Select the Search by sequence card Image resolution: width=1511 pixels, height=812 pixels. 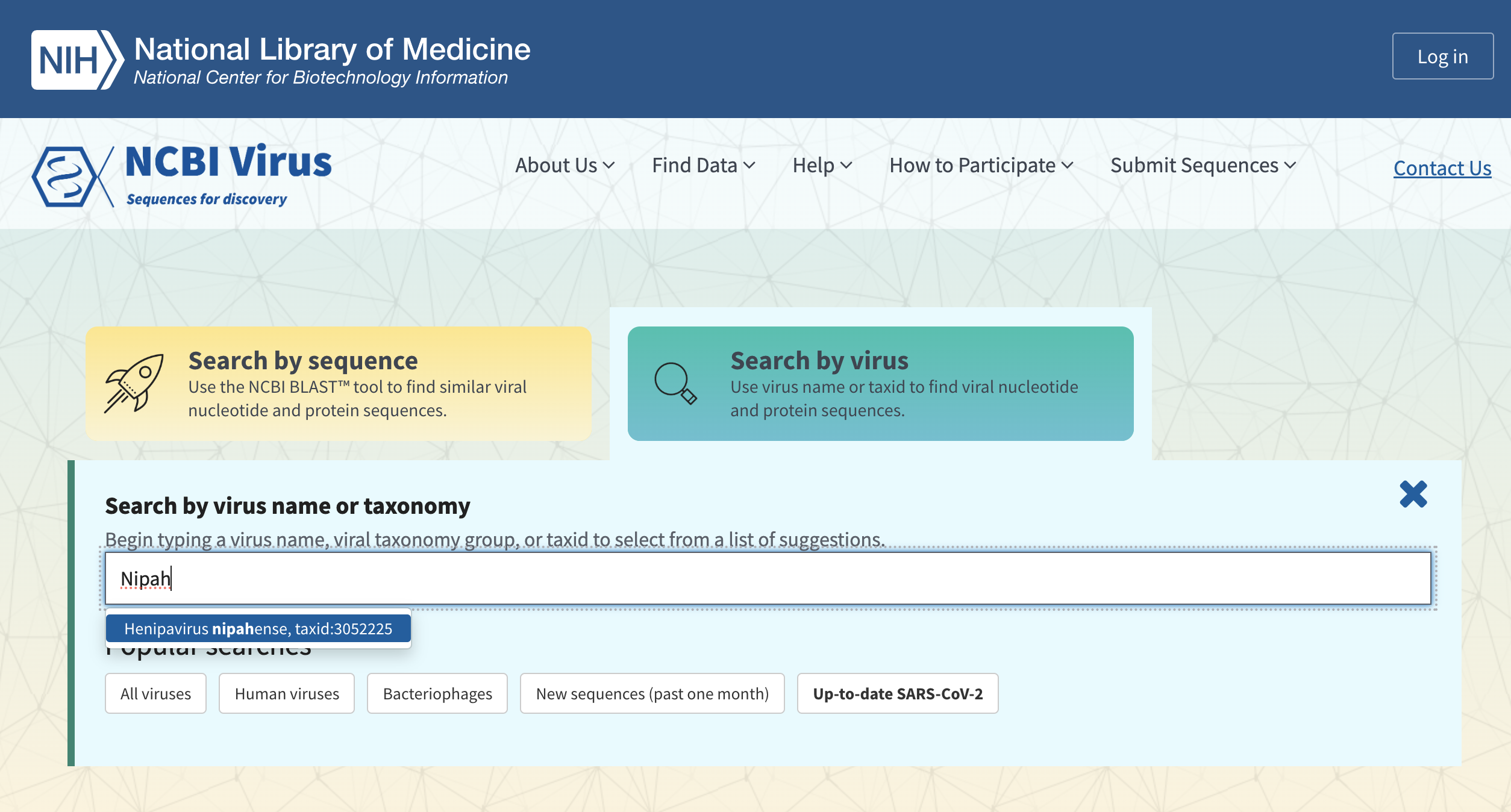click(x=338, y=384)
